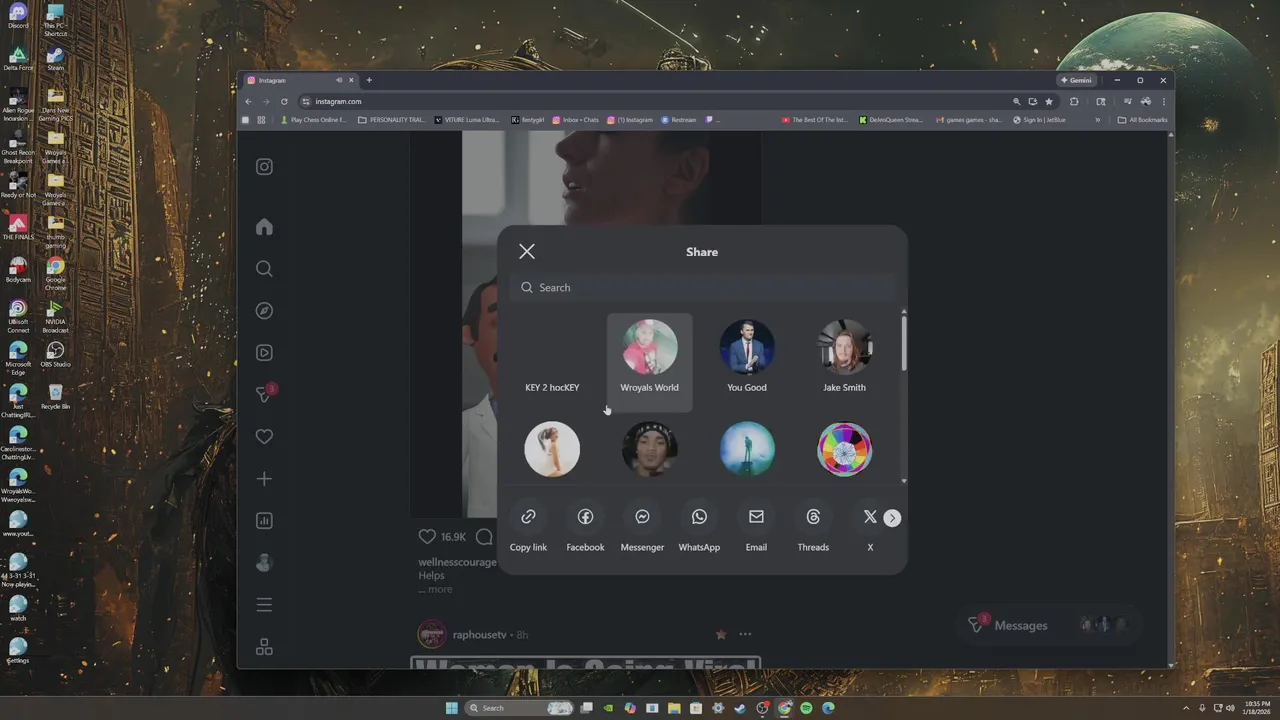
Task: Open the raphousetv profile link
Action: [479, 635]
